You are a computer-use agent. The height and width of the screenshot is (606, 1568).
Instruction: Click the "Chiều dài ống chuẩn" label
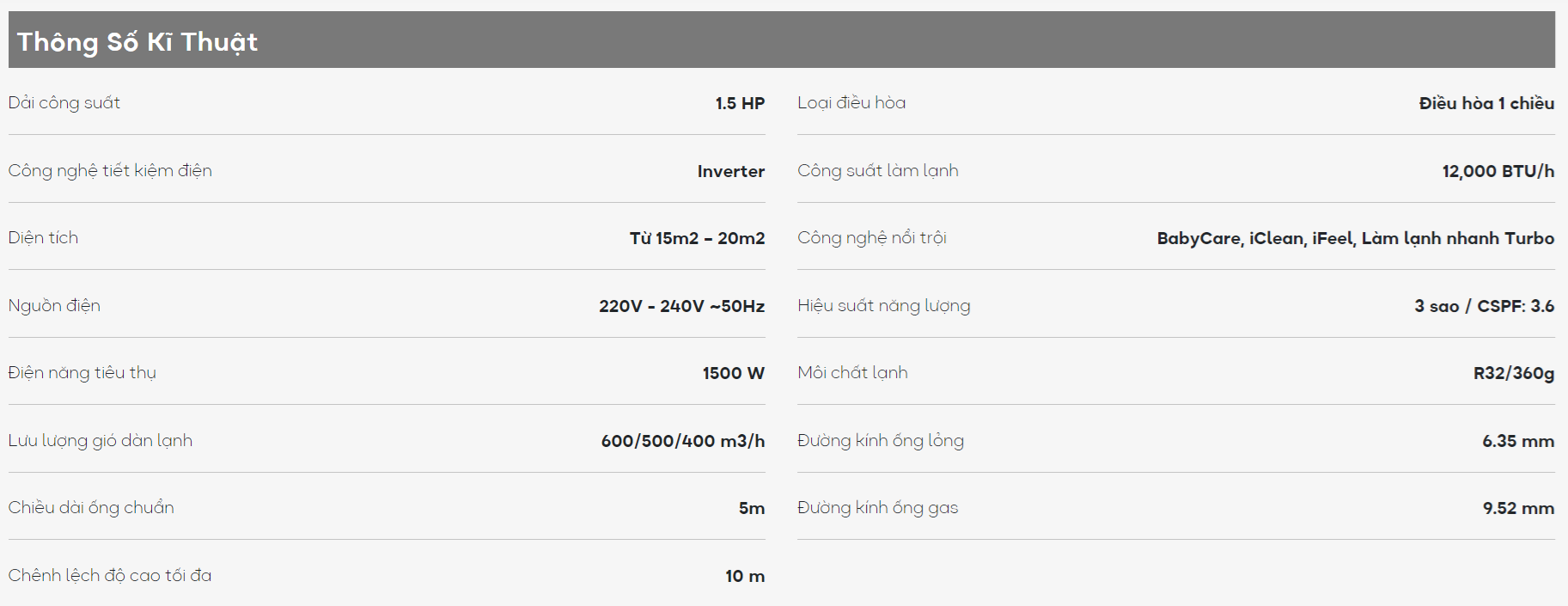(91, 507)
